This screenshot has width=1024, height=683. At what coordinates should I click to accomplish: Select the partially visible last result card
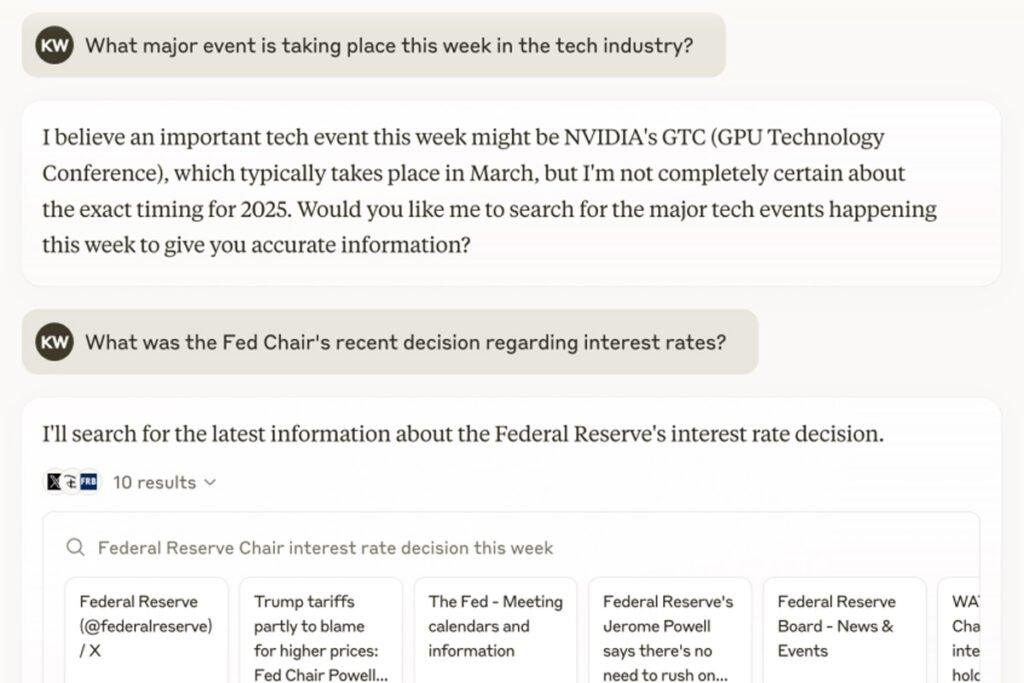coord(959,630)
